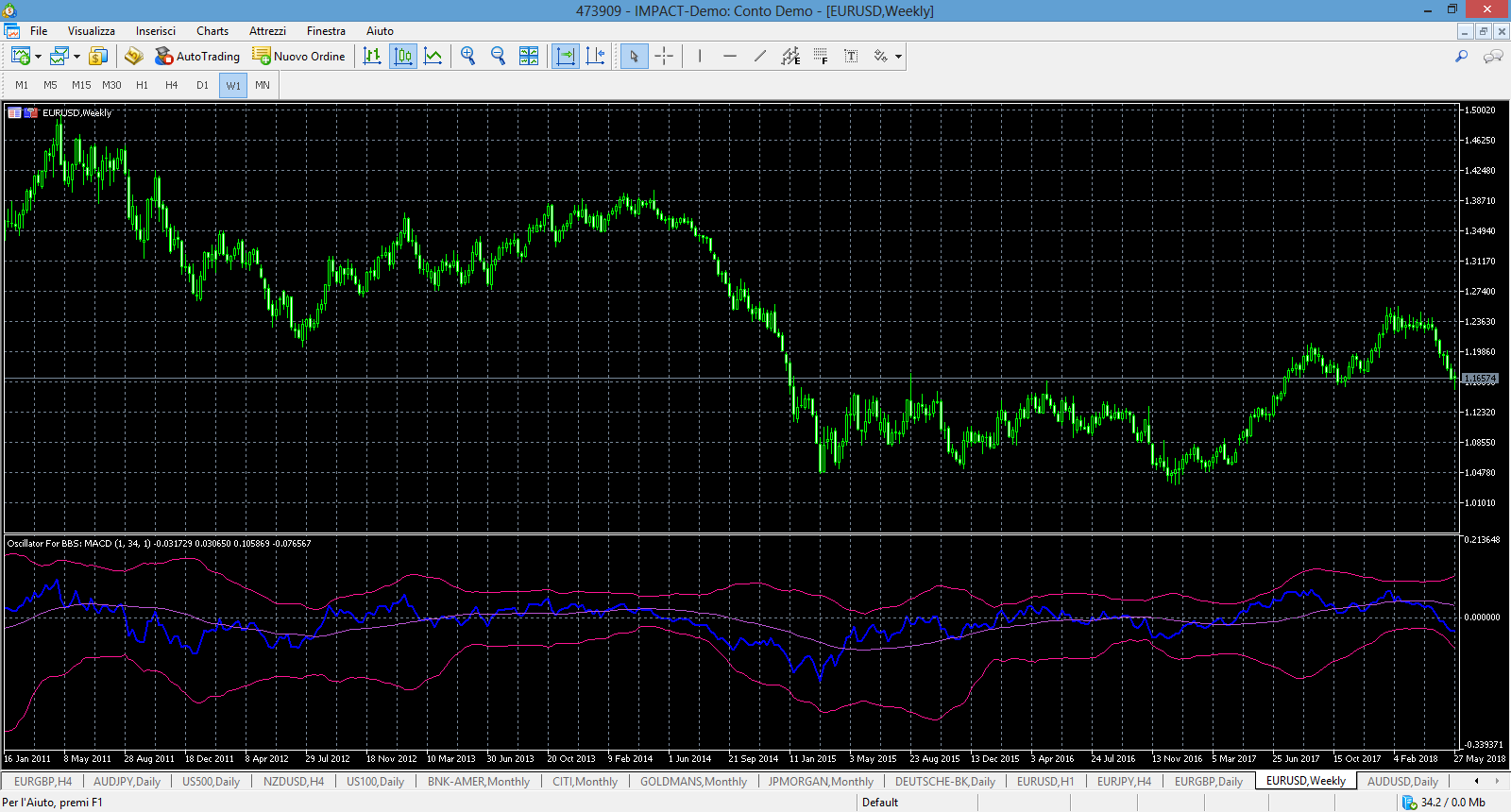Image resolution: width=1511 pixels, height=812 pixels.
Task: Click the first small icon beside the EURUSD,Weekly chart label
Action: [15, 112]
